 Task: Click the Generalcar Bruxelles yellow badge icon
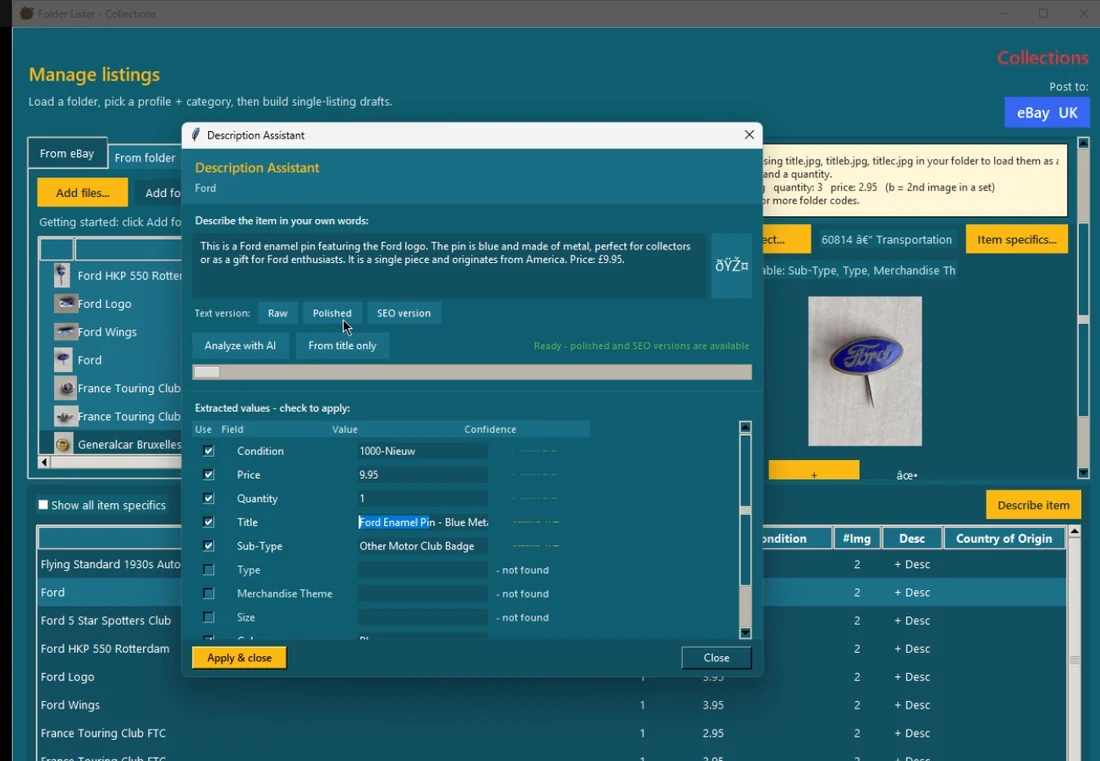coord(65,444)
